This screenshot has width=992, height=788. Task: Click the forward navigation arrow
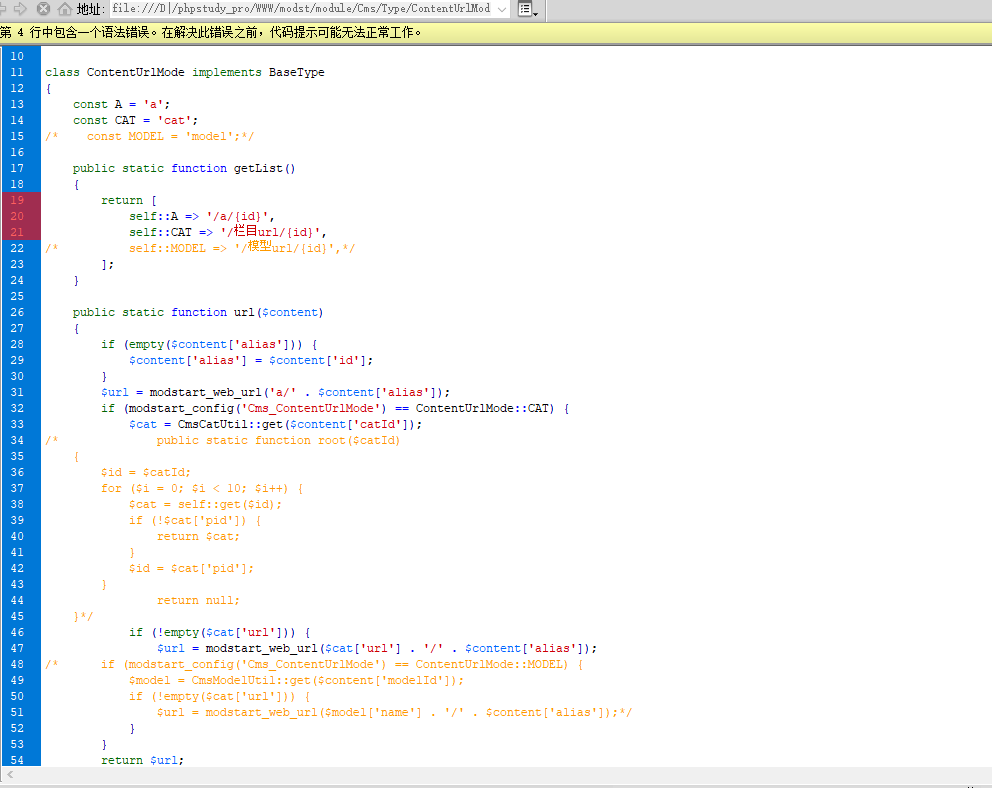point(20,9)
